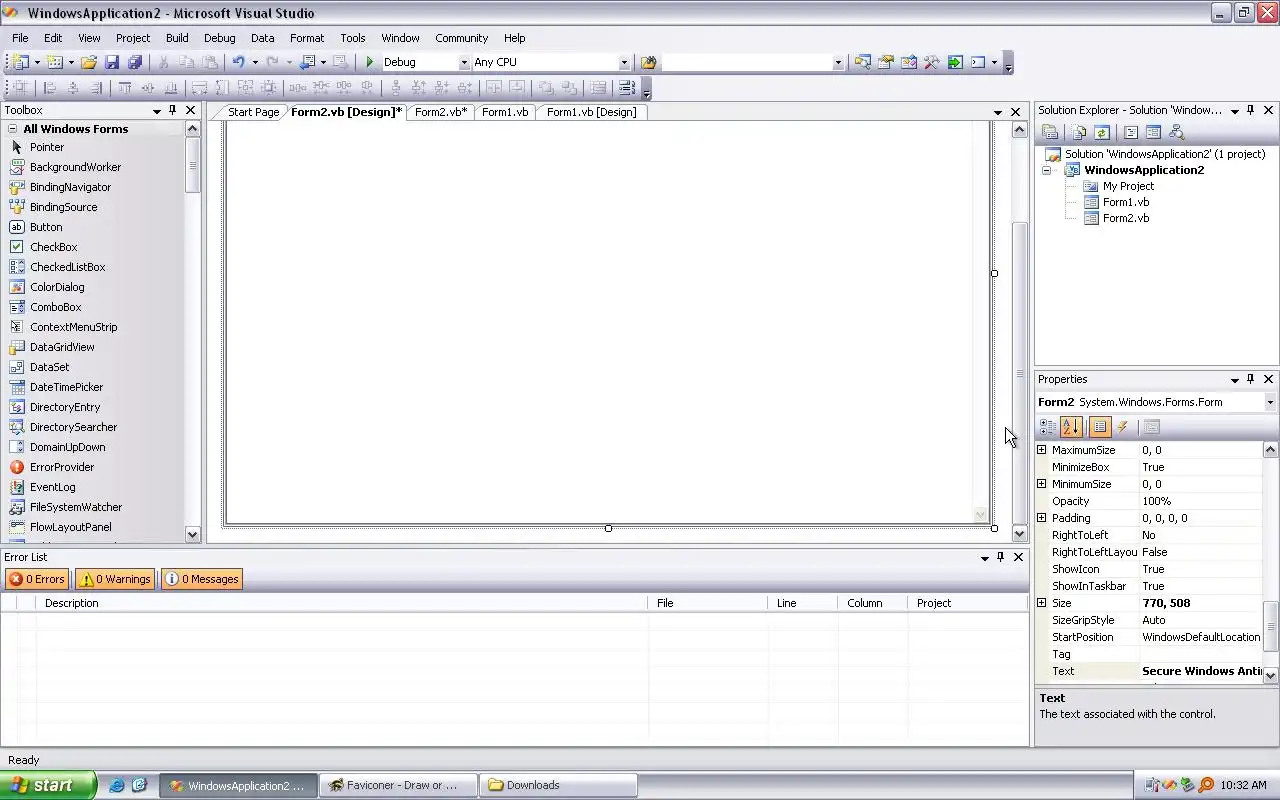Screen dimensions: 1280x800
Task: Open the Debug configuration dropdown
Action: [x=463, y=63]
